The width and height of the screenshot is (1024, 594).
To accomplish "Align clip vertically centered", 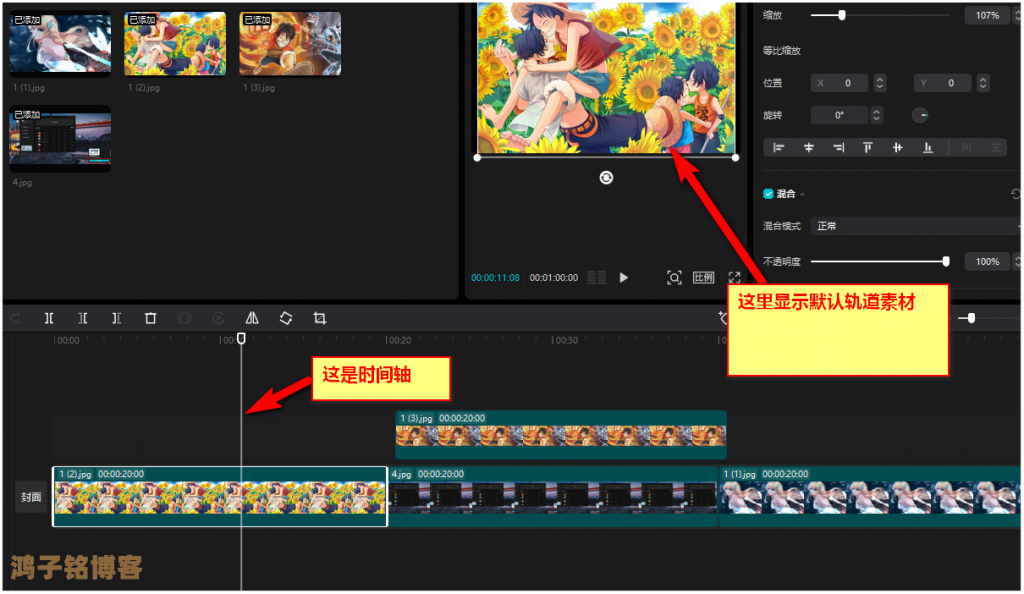I will (x=898, y=148).
